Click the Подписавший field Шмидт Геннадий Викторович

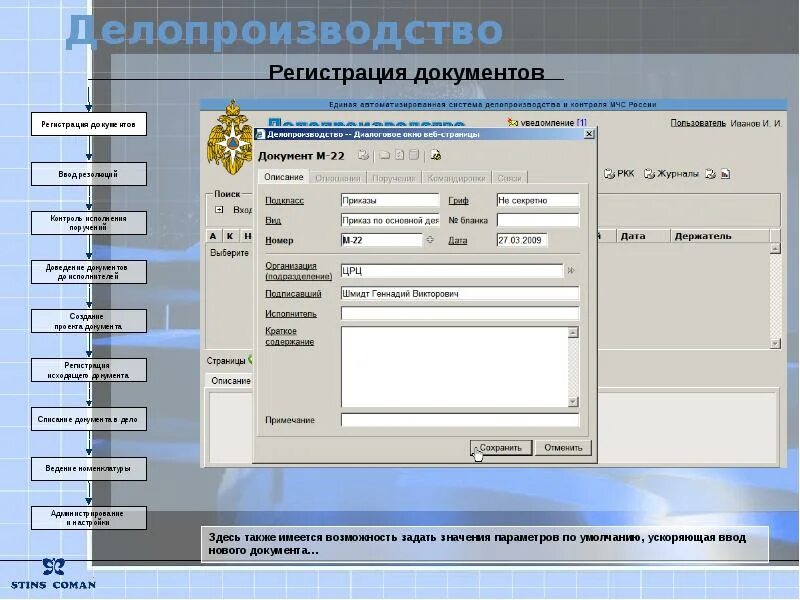click(x=460, y=293)
